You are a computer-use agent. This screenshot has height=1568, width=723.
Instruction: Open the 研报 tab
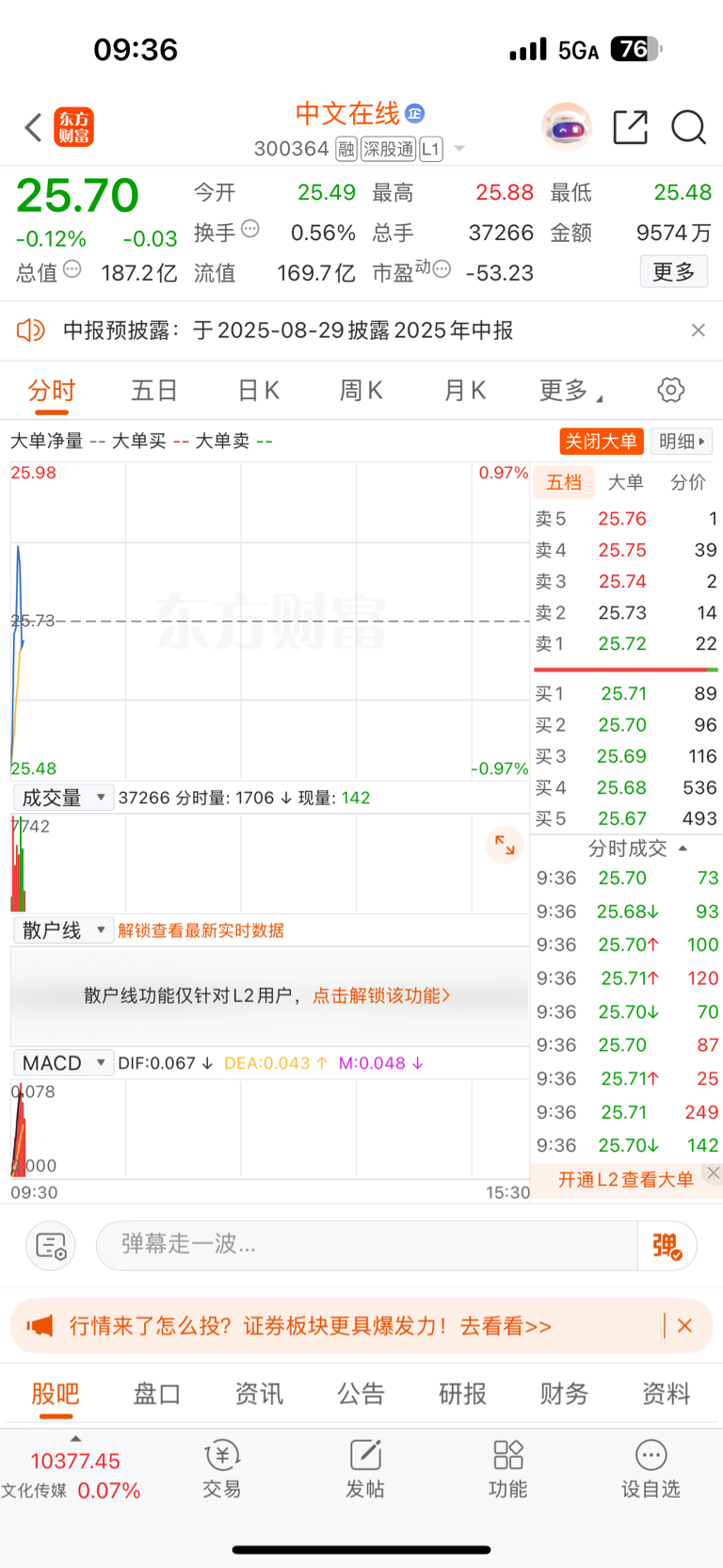click(x=463, y=1394)
